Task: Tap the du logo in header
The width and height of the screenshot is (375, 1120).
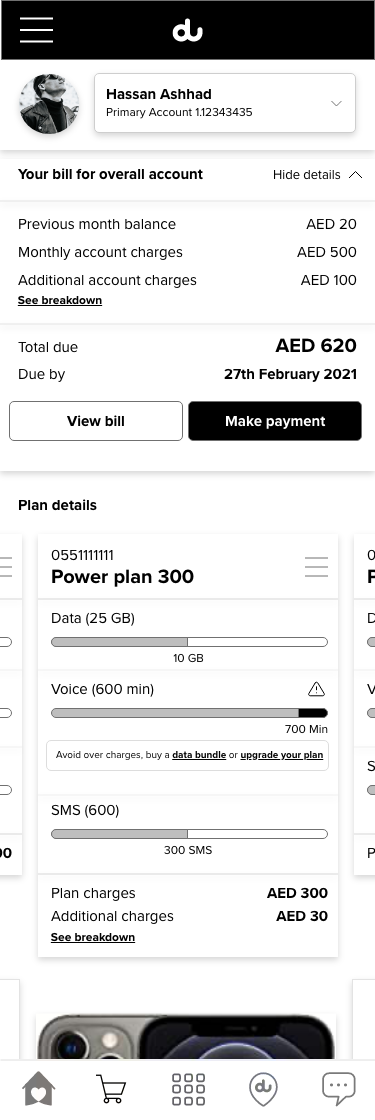Action: coord(187,31)
